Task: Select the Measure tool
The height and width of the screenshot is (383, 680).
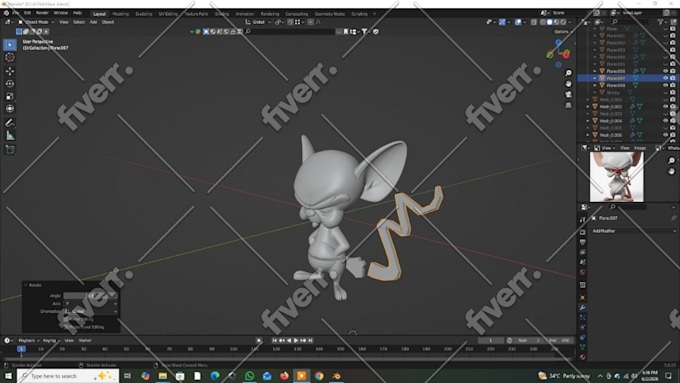Action: (x=10, y=136)
